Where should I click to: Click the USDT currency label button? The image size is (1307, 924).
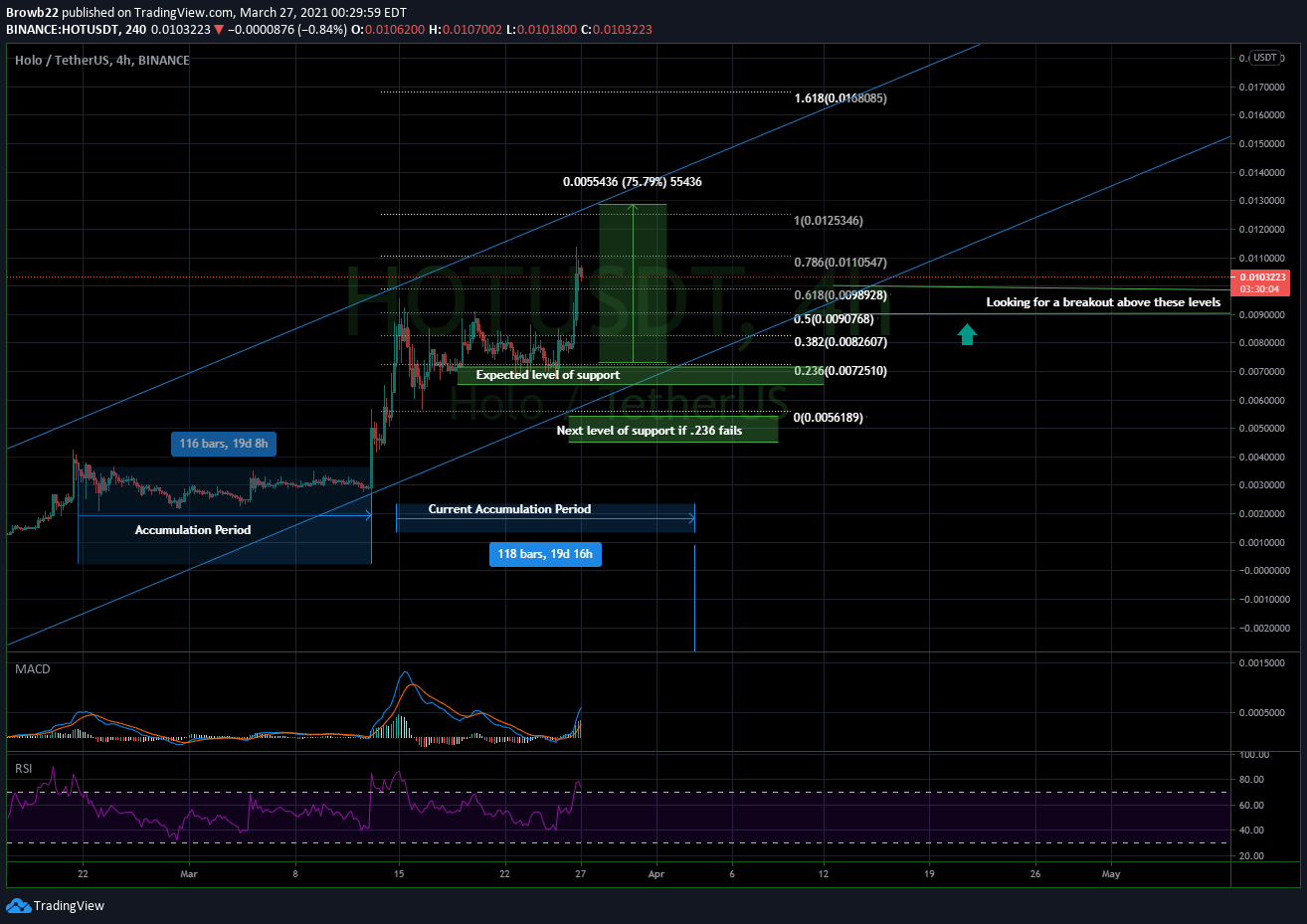1265,58
